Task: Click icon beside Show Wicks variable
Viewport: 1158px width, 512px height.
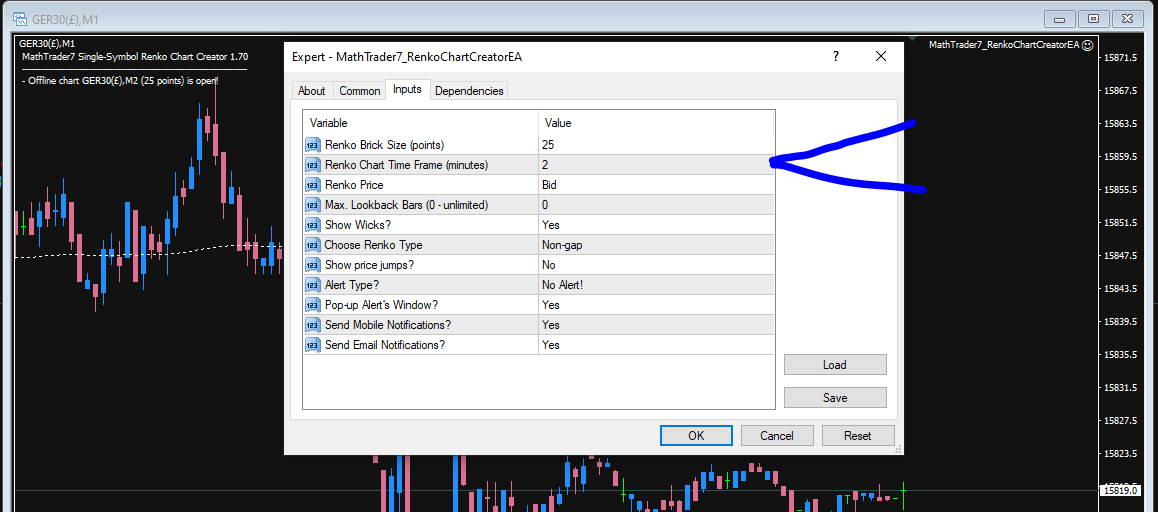Action: coord(312,225)
